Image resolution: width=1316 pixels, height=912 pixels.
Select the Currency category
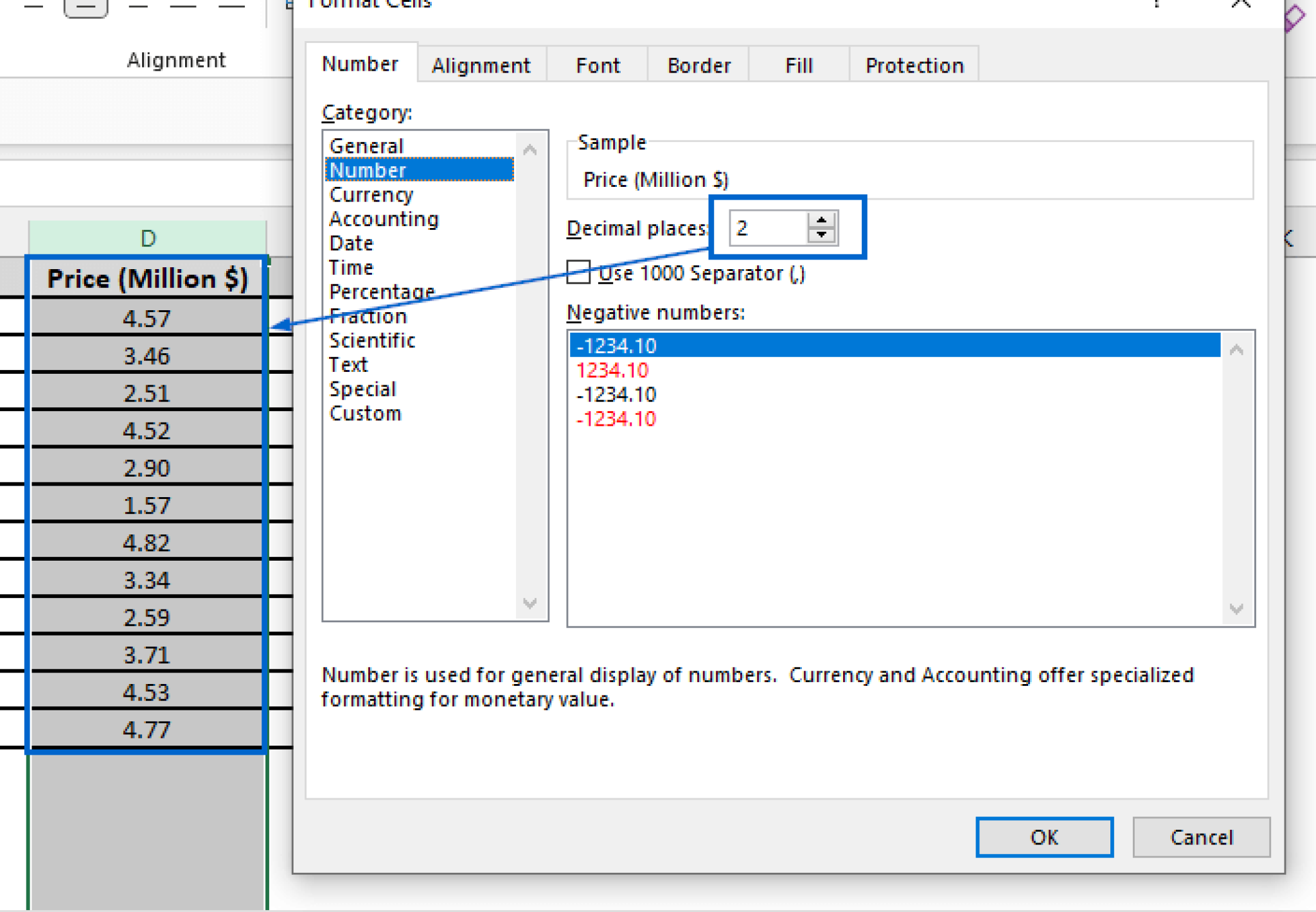point(371,195)
